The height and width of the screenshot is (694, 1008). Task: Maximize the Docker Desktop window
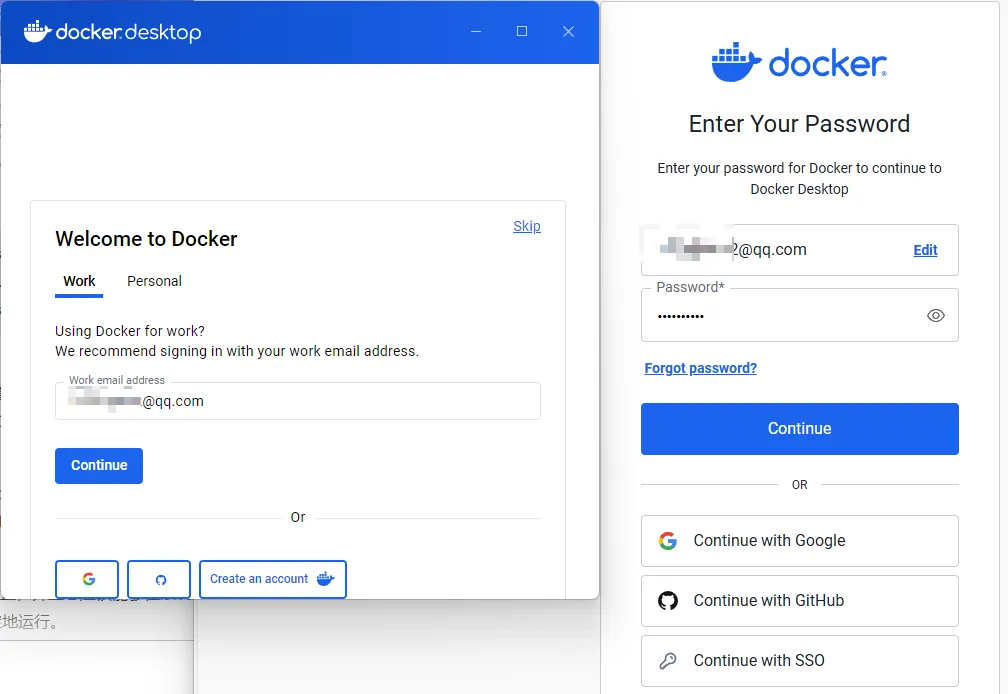522,31
